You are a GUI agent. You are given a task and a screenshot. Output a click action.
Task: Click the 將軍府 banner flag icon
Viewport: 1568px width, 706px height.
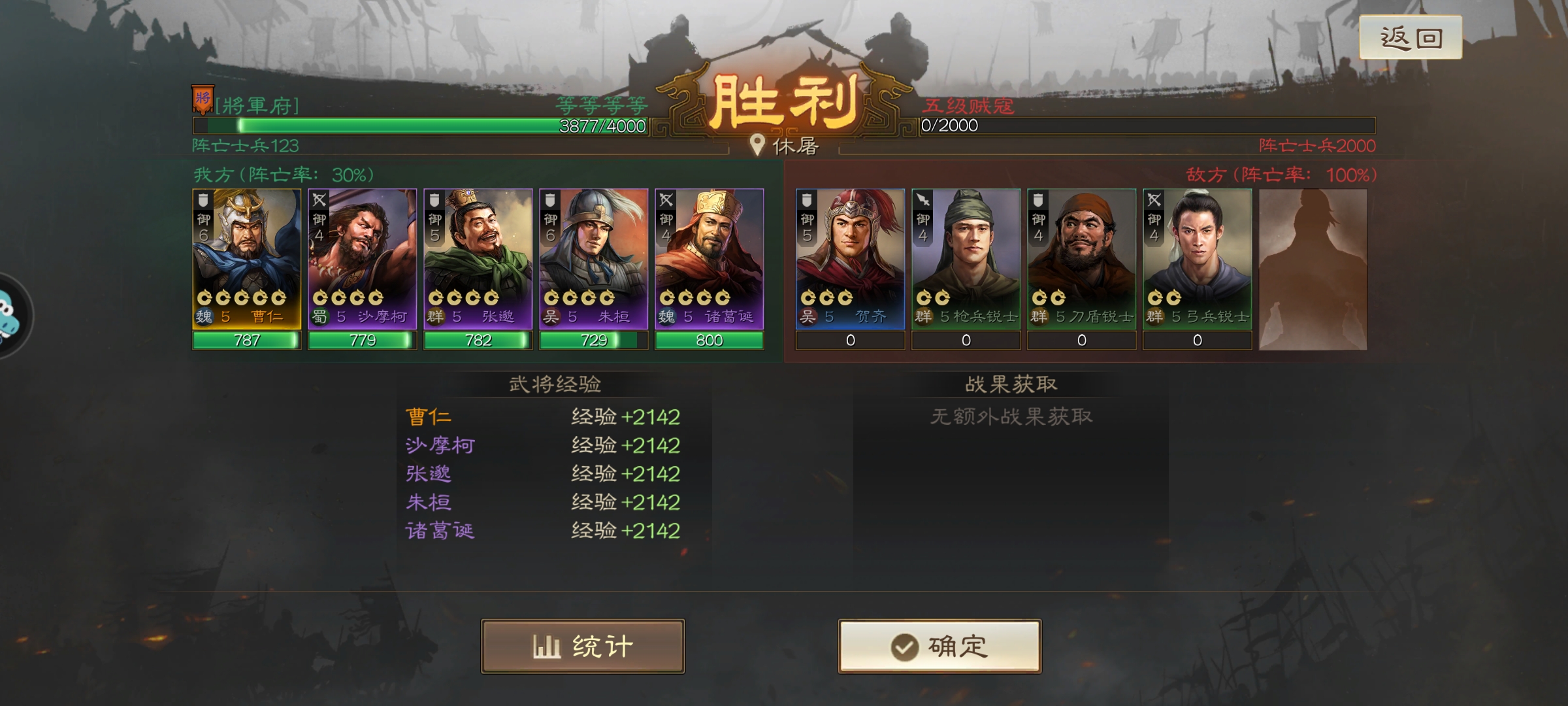coord(203,99)
